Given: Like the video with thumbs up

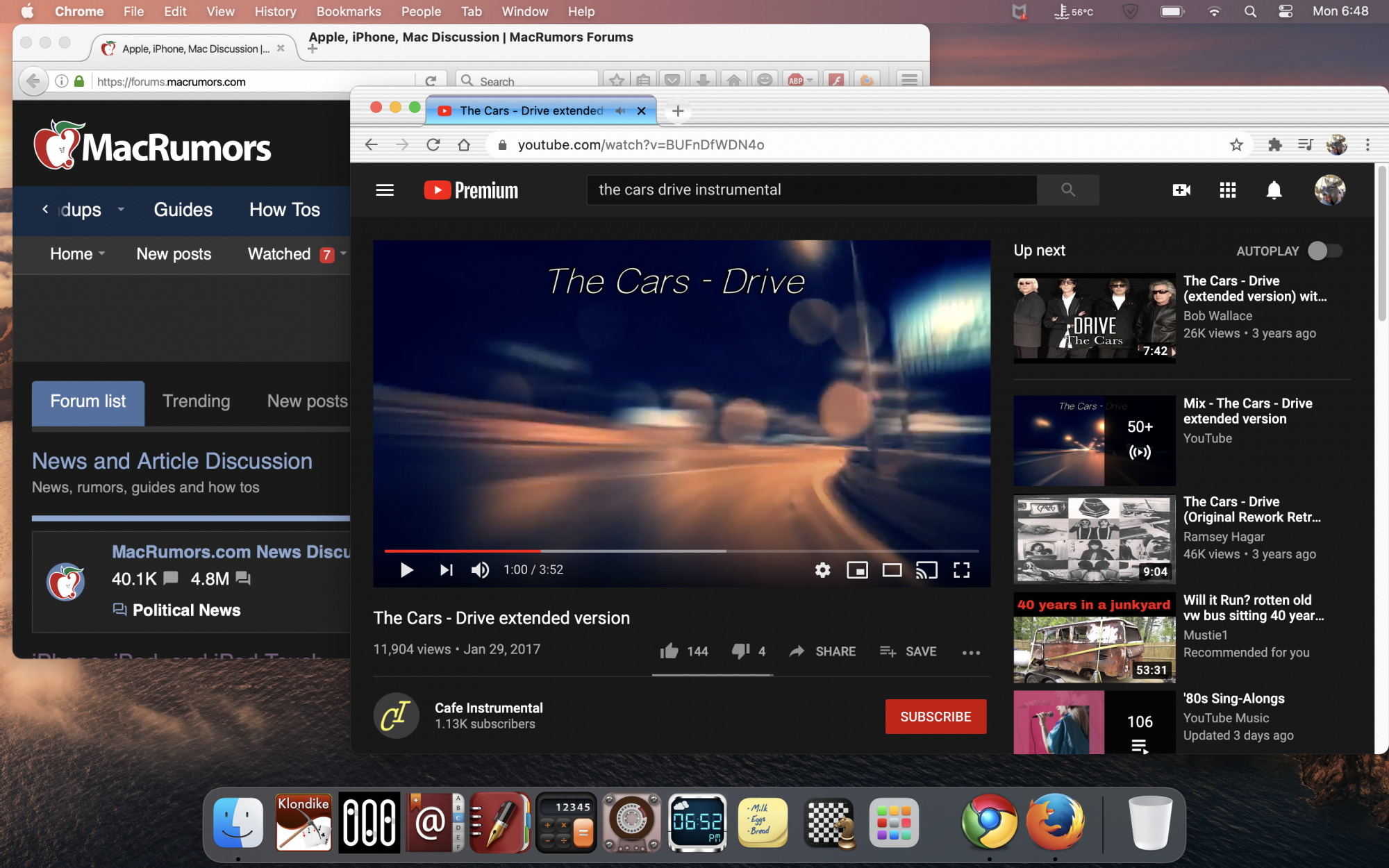Looking at the screenshot, I should pyautogui.click(x=669, y=651).
